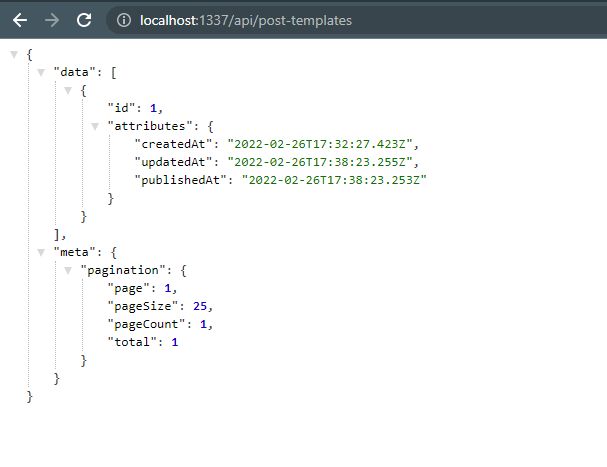Select the updatedAt value 2022-02-26T17:38:23.255Z

320,162
